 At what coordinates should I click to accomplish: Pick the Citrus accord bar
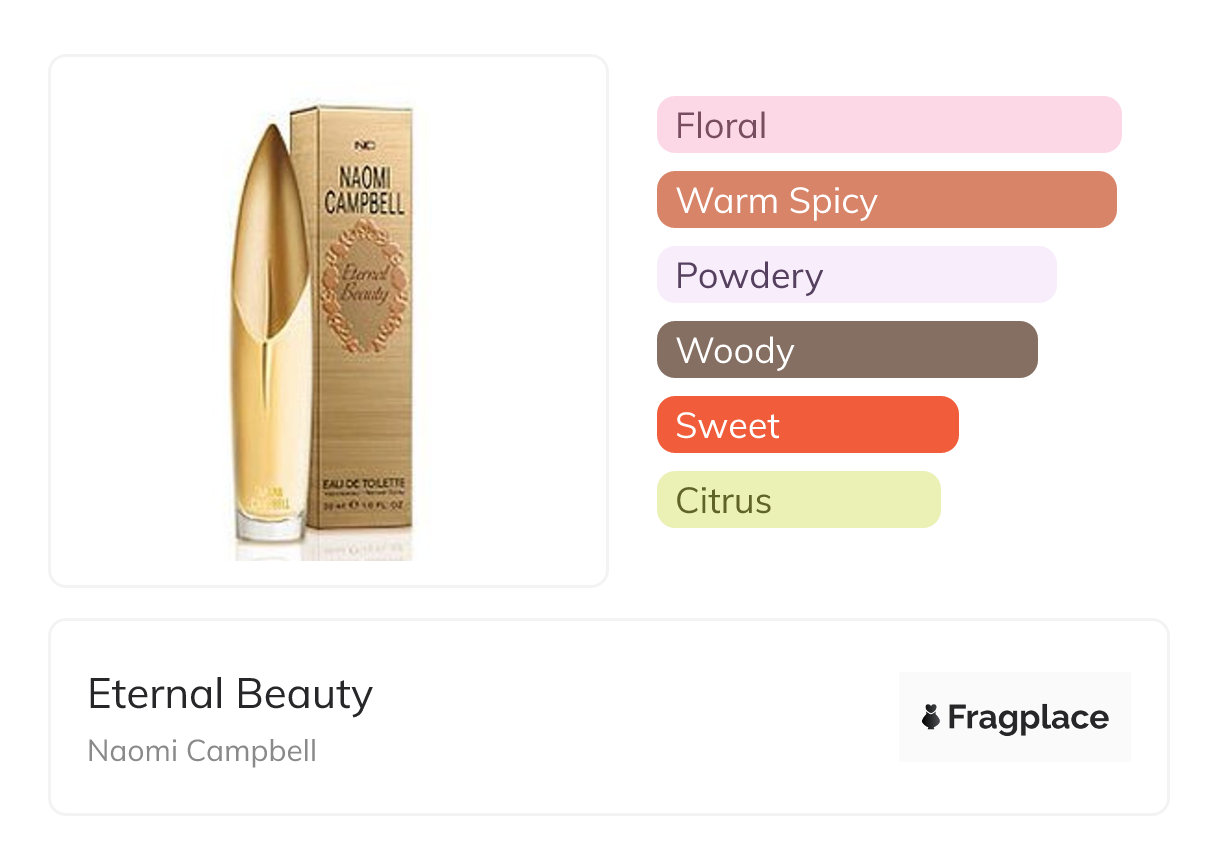798,500
